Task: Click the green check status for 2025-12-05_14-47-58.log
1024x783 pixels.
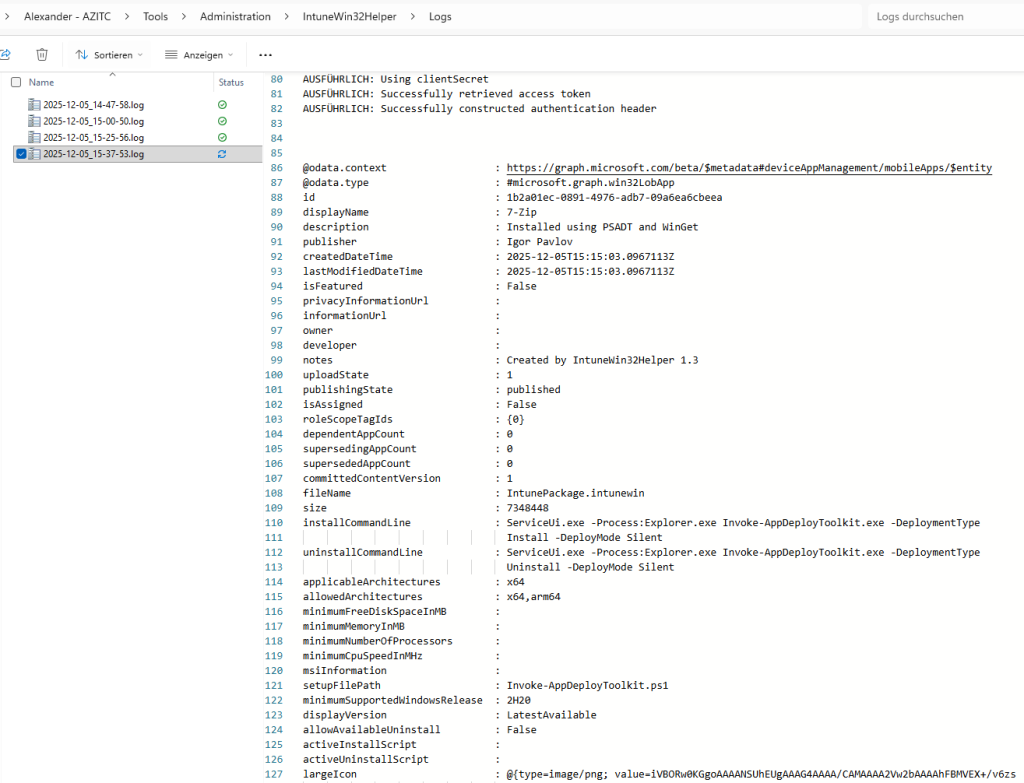Action: point(222,105)
